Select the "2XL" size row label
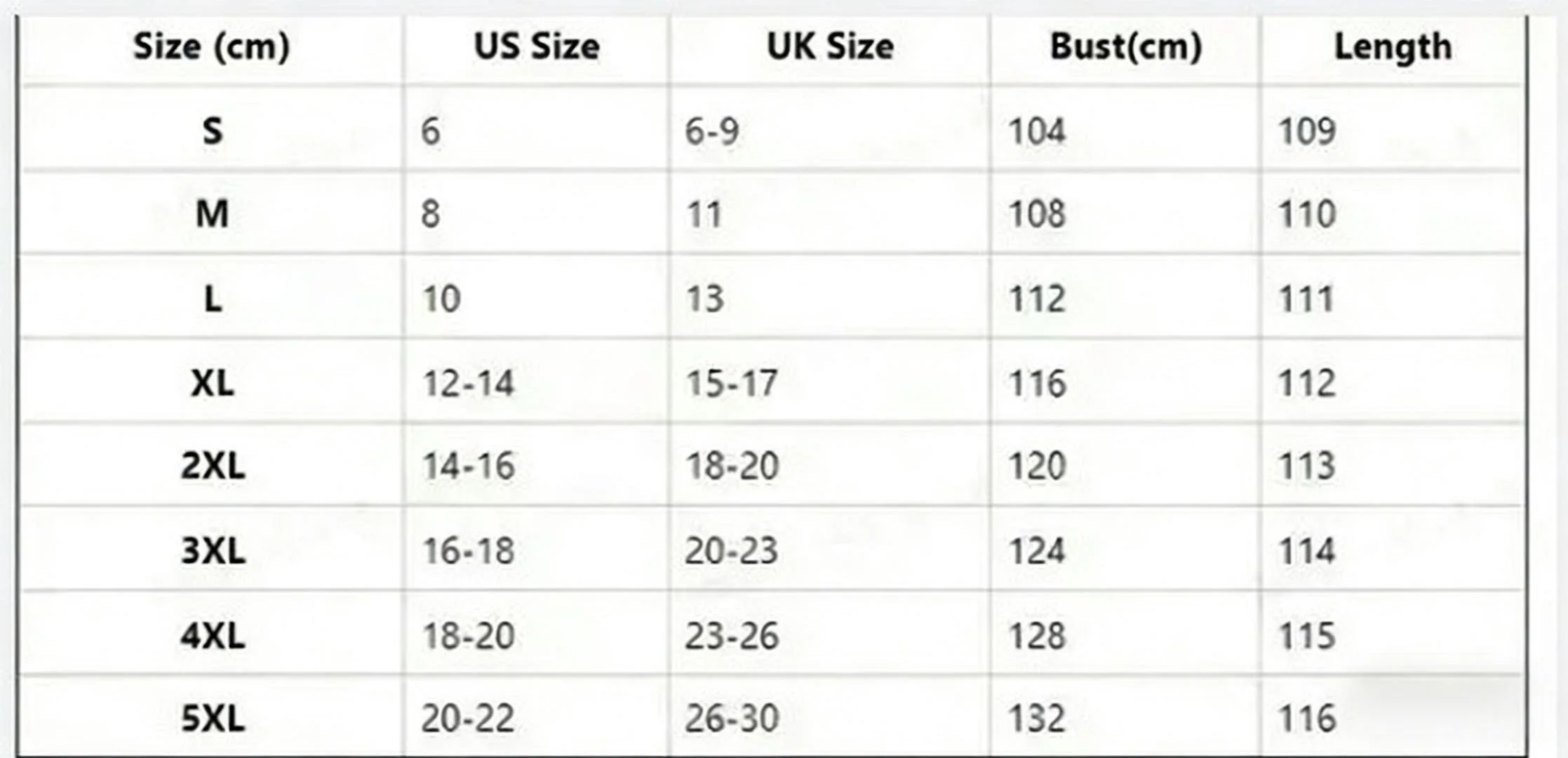Image resolution: width=1568 pixels, height=758 pixels. point(213,466)
